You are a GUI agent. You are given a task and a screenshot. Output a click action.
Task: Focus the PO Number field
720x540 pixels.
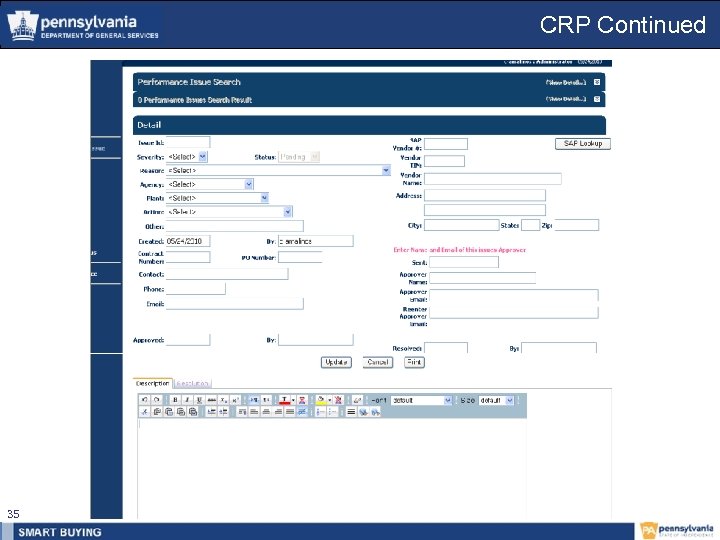pos(300,257)
